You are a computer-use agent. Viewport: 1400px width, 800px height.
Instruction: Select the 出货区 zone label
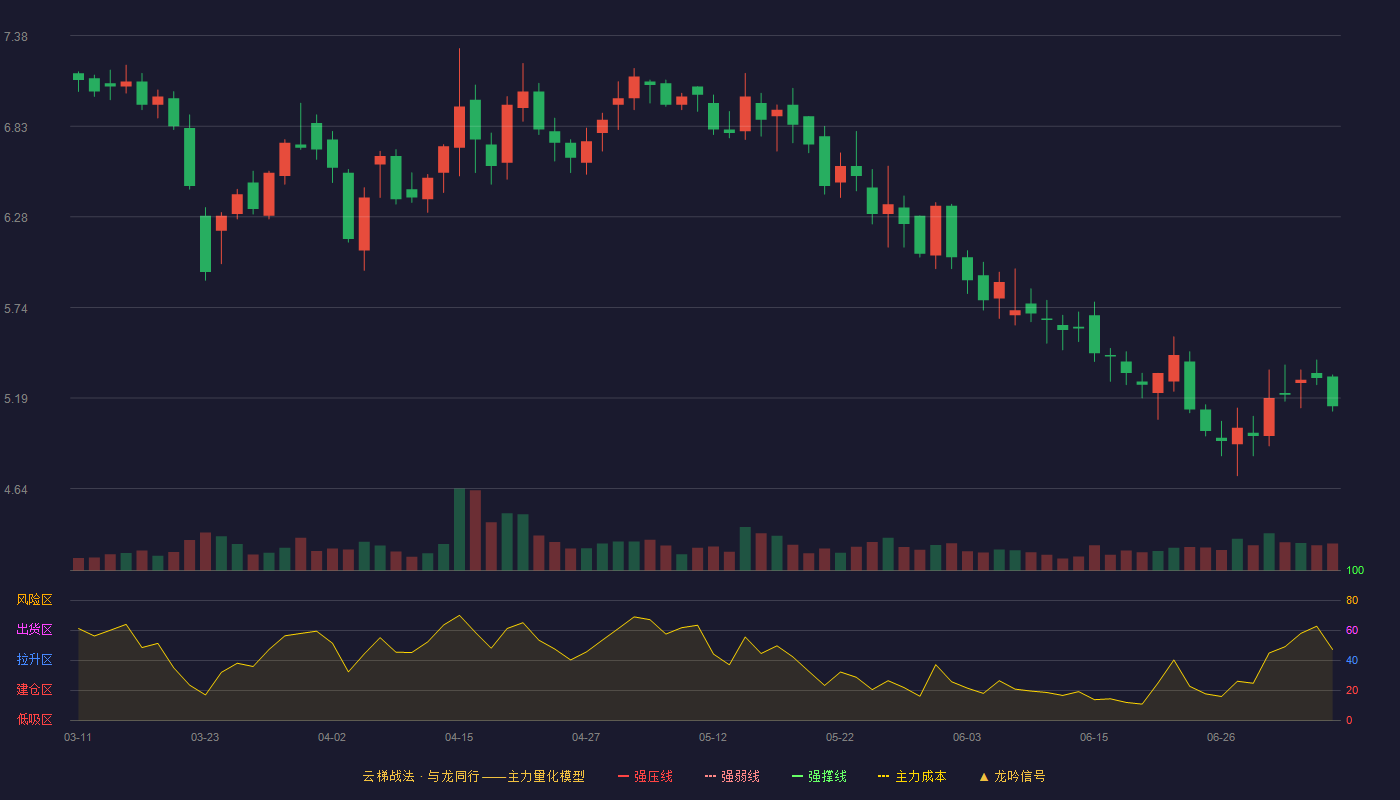34,630
